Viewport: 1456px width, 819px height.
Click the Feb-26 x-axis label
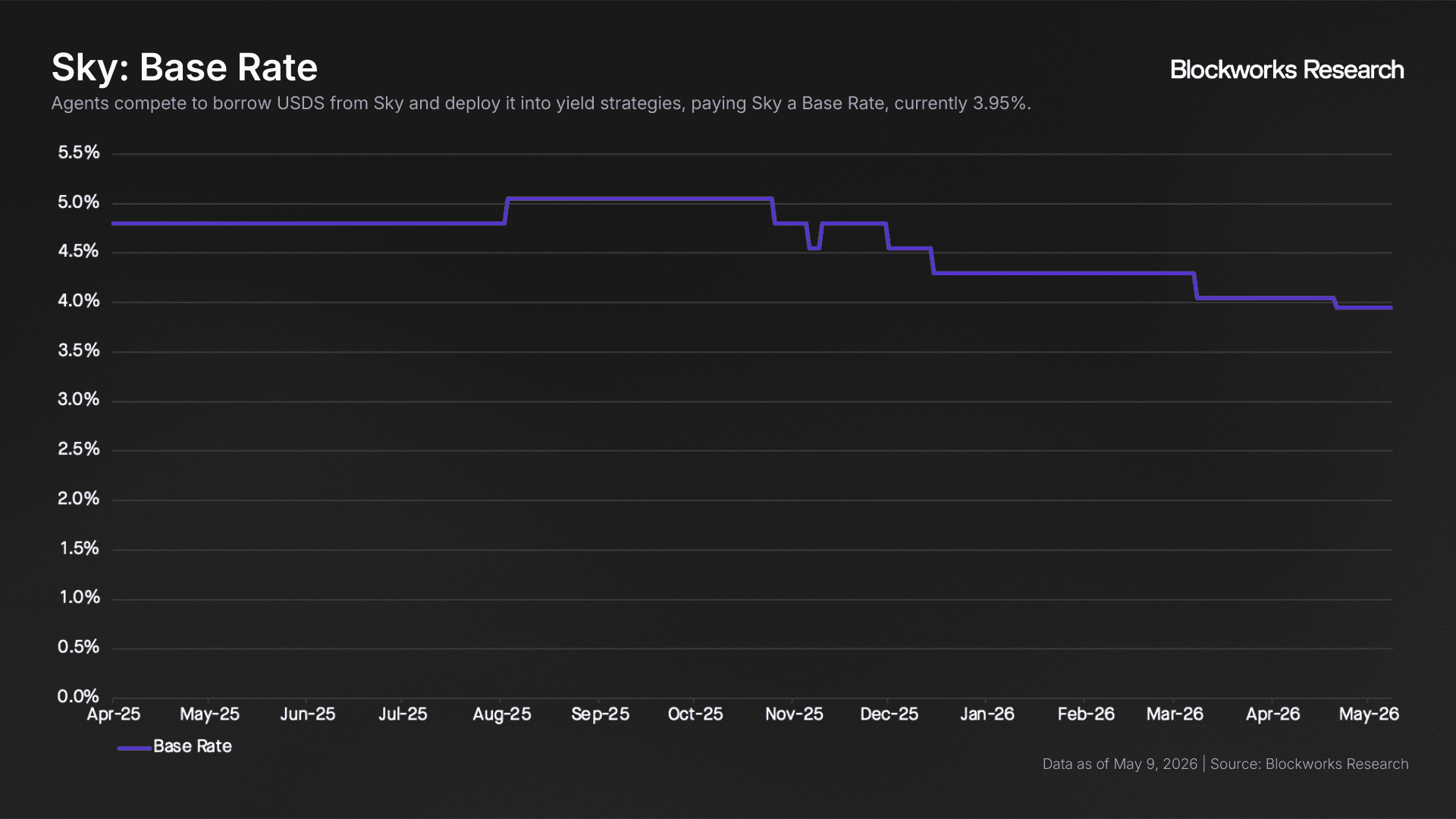click(1086, 714)
